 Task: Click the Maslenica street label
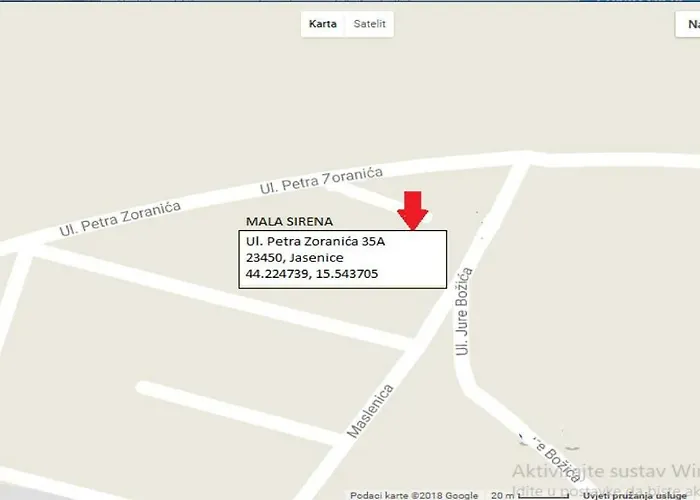(370, 411)
